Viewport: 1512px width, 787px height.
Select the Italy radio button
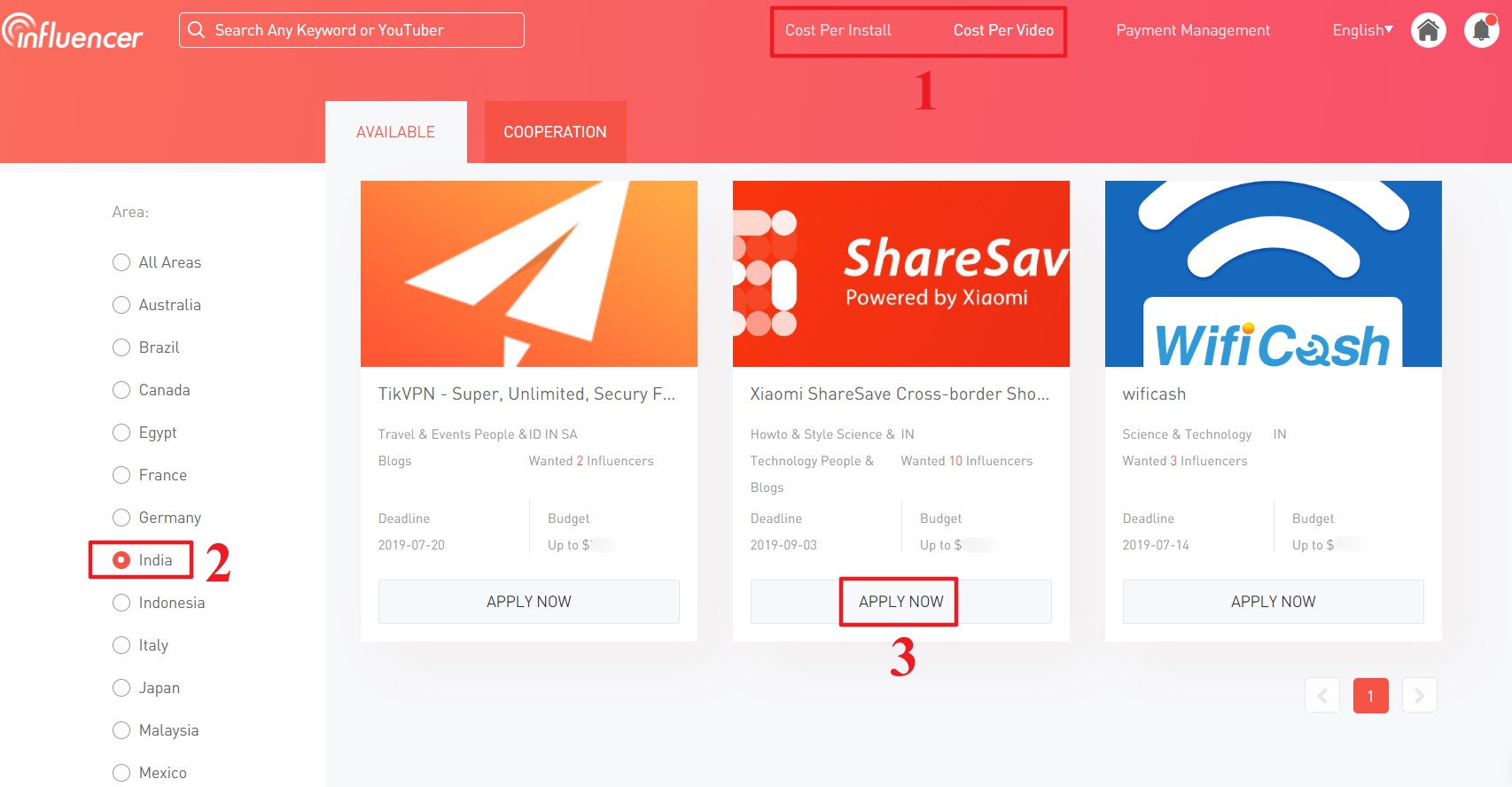[x=121, y=645]
